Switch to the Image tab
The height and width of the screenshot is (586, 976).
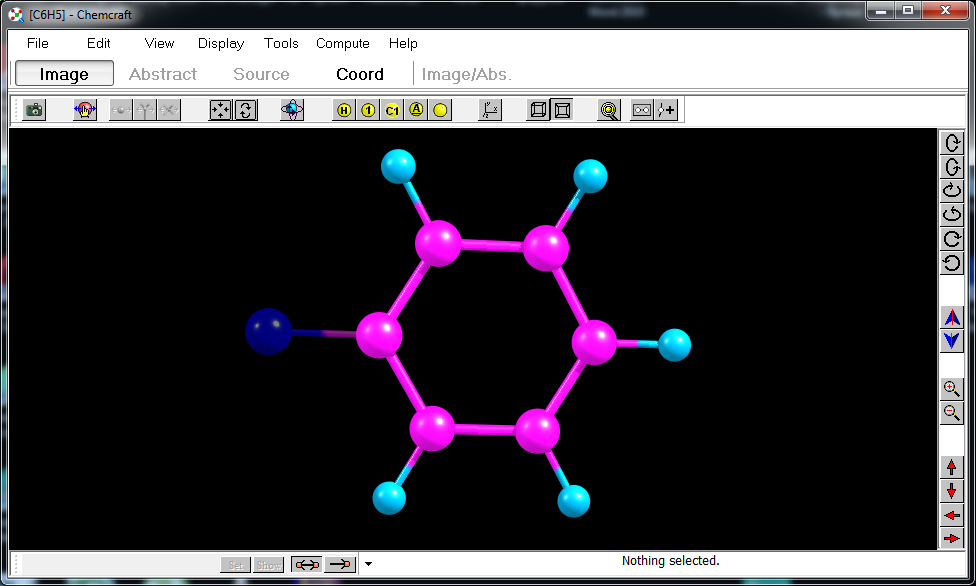click(x=64, y=74)
